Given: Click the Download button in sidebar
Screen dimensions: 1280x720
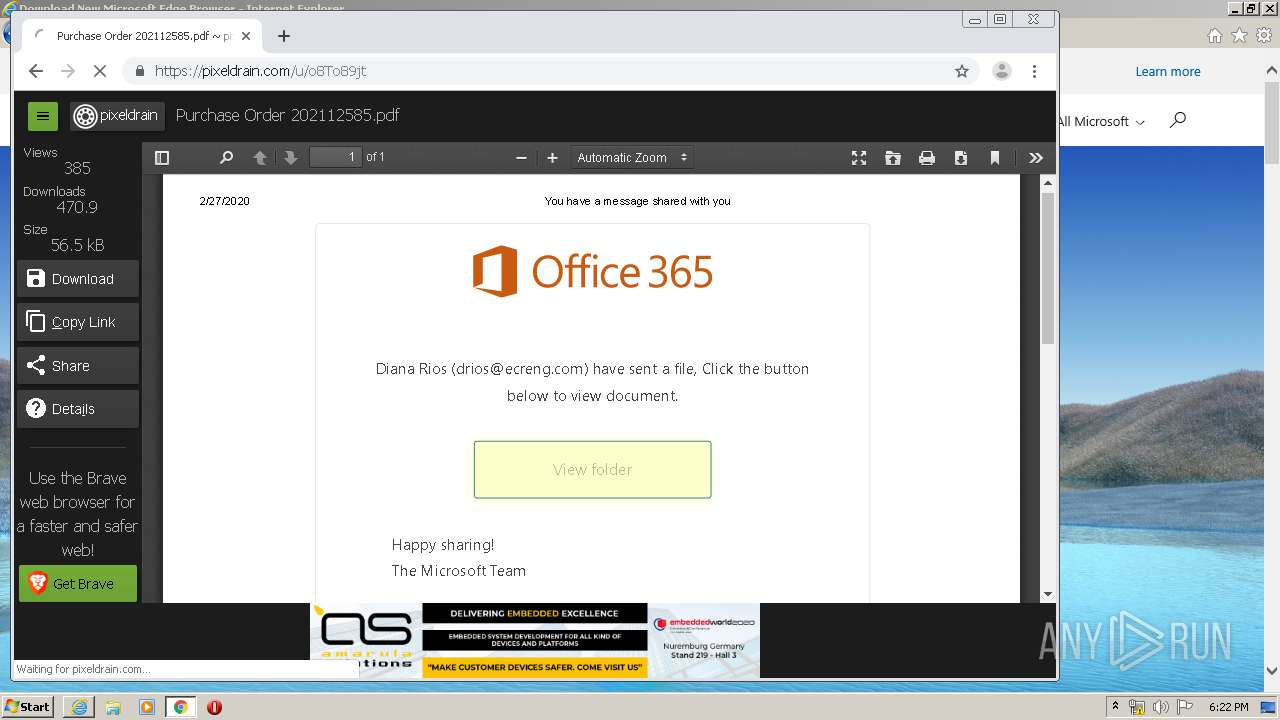Looking at the screenshot, I should click(x=78, y=279).
